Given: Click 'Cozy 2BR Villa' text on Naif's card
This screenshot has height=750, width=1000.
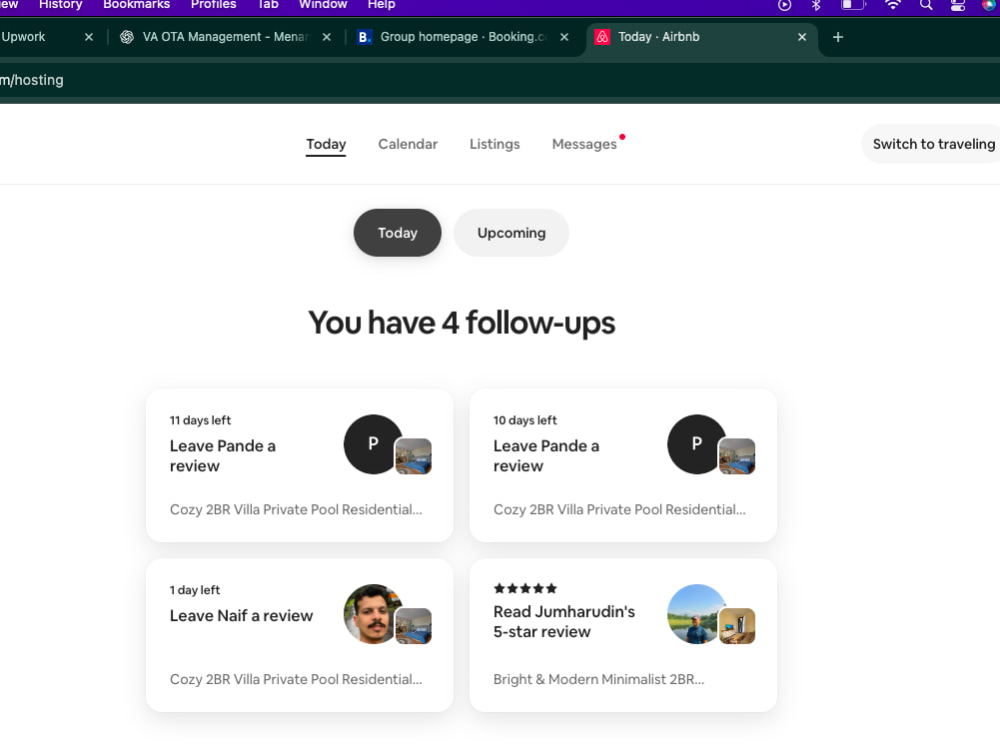Looking at the screenshot, I should click(x=296, y=679).
